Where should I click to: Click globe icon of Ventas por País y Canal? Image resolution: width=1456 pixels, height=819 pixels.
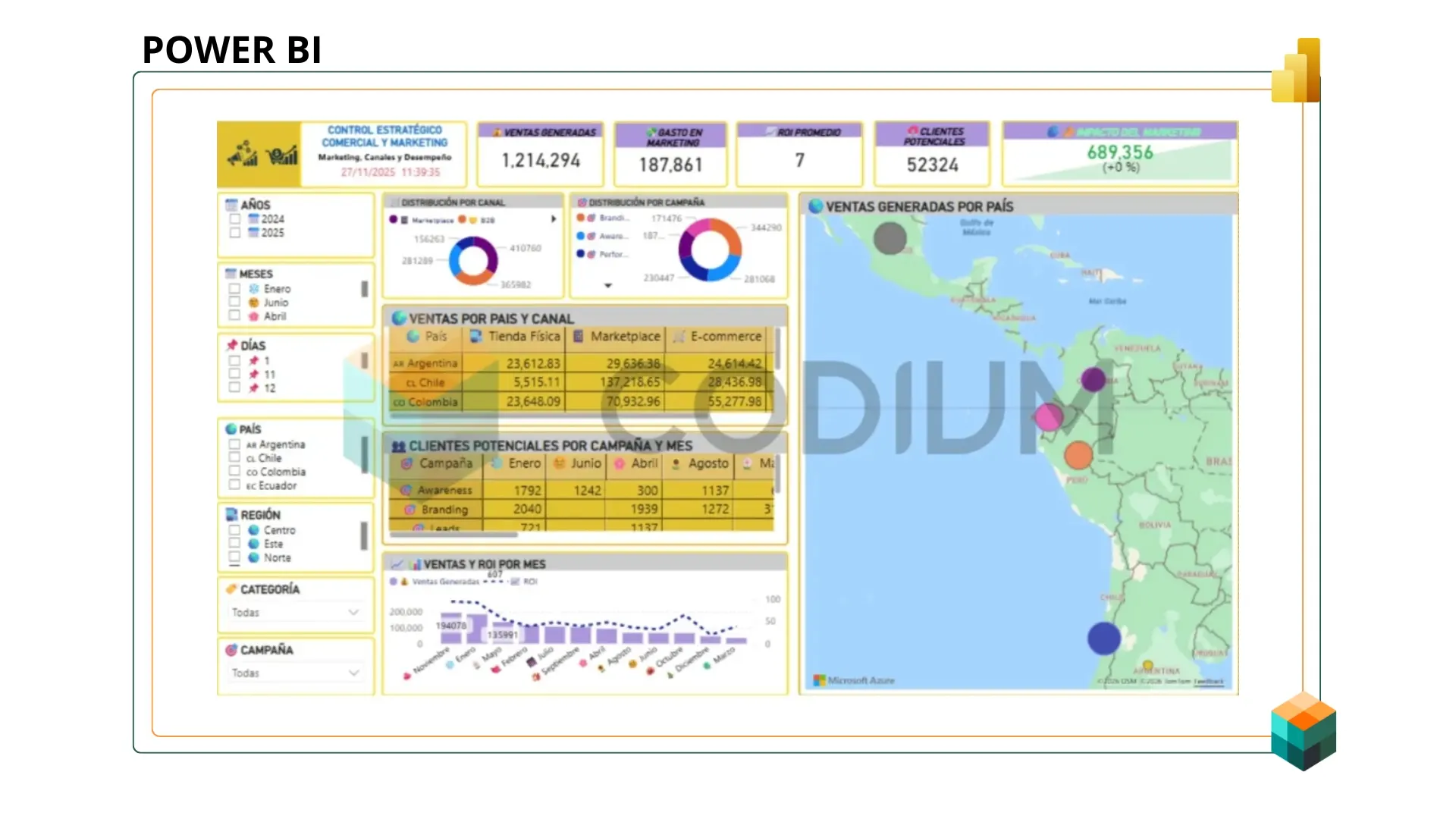coord(399,318)
